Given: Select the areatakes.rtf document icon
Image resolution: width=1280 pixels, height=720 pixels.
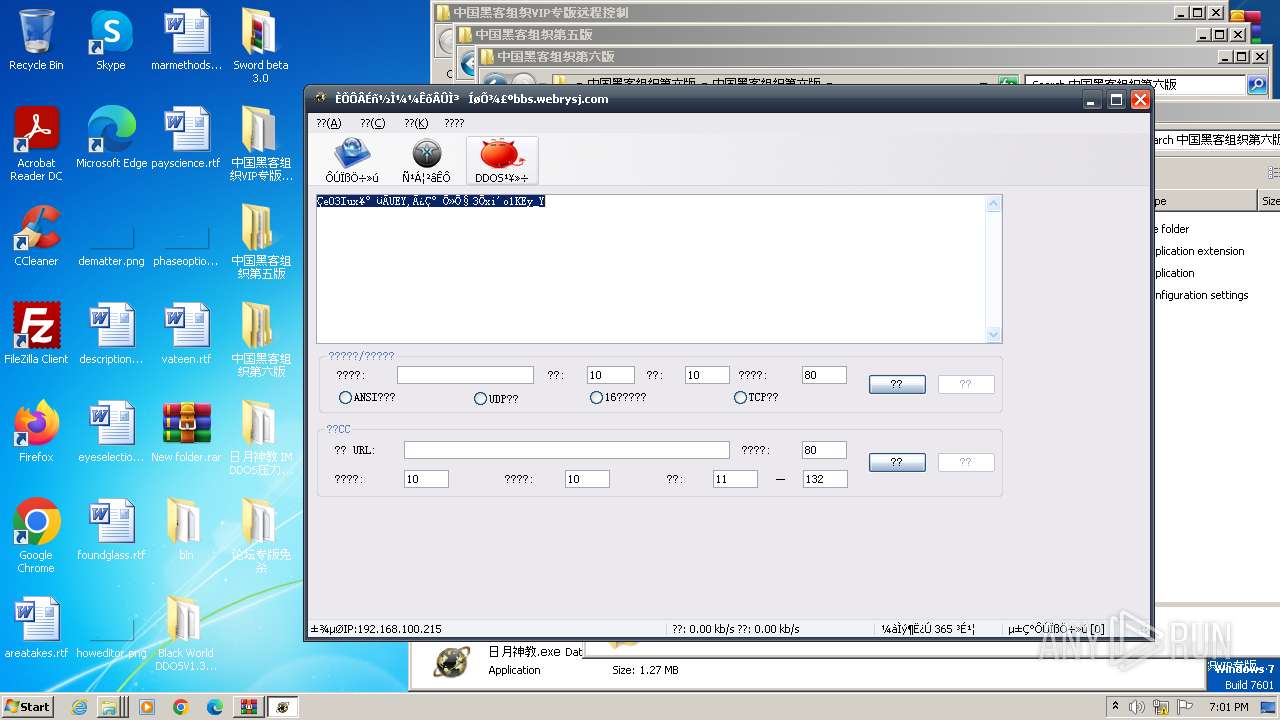Looking at the screenshot, I should (36, 629).
